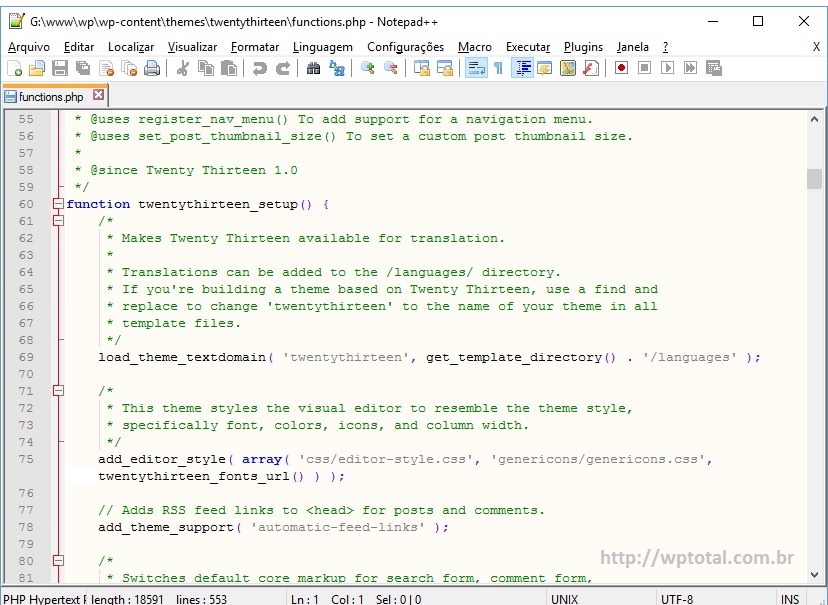
Task: Click the Find and Replace icon
Action: 337,68
